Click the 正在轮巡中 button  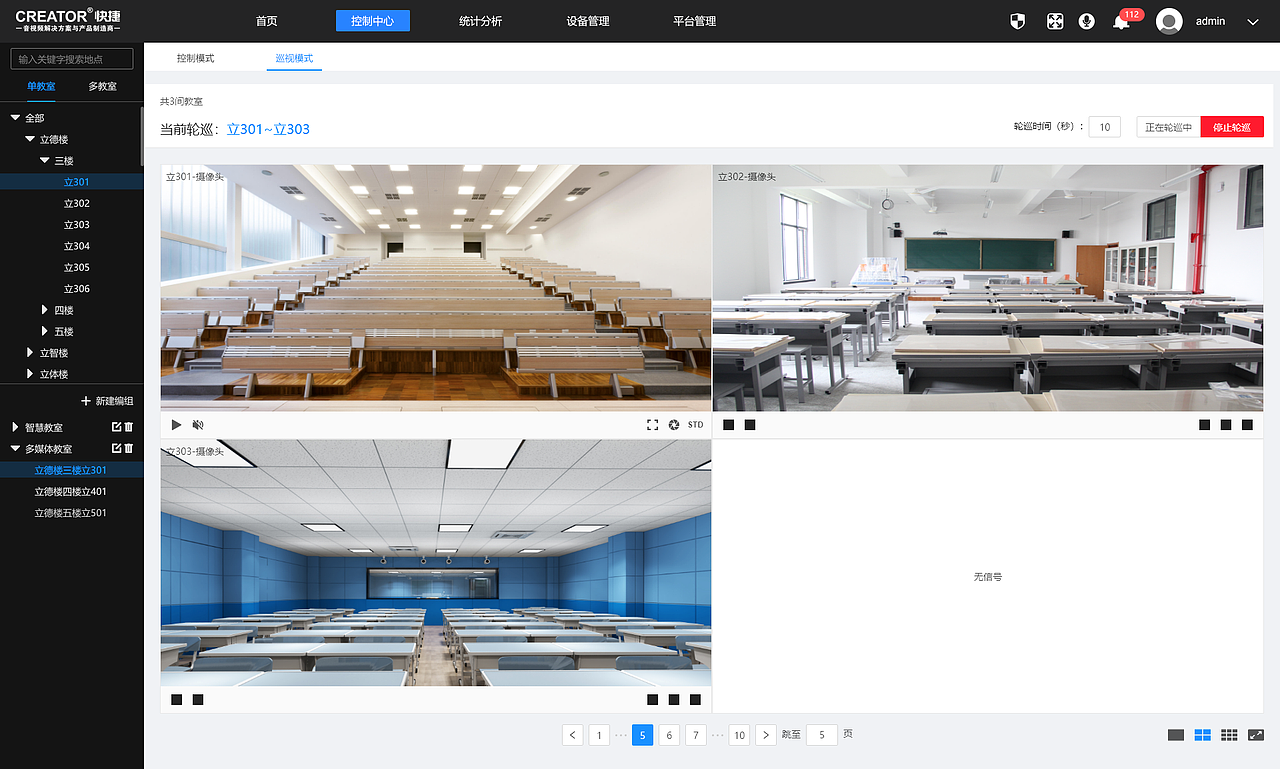click(1169, 127)
